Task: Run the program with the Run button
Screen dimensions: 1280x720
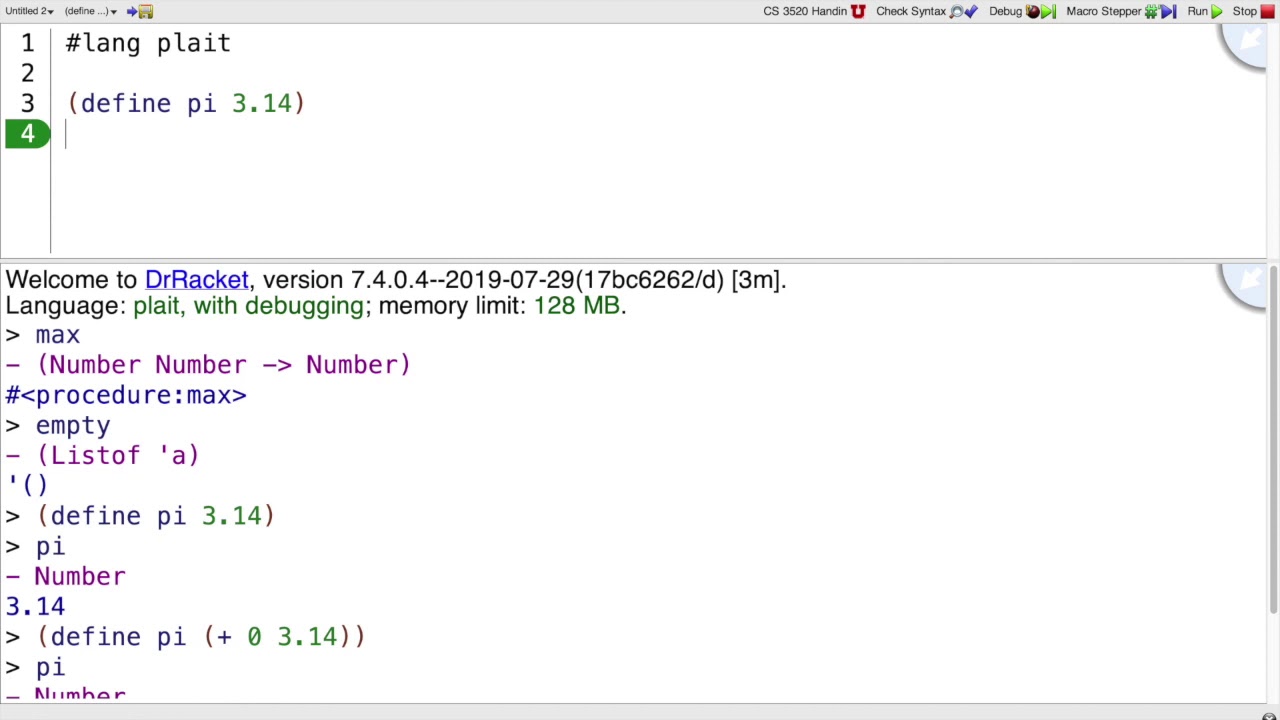Action: [1205, 11]
